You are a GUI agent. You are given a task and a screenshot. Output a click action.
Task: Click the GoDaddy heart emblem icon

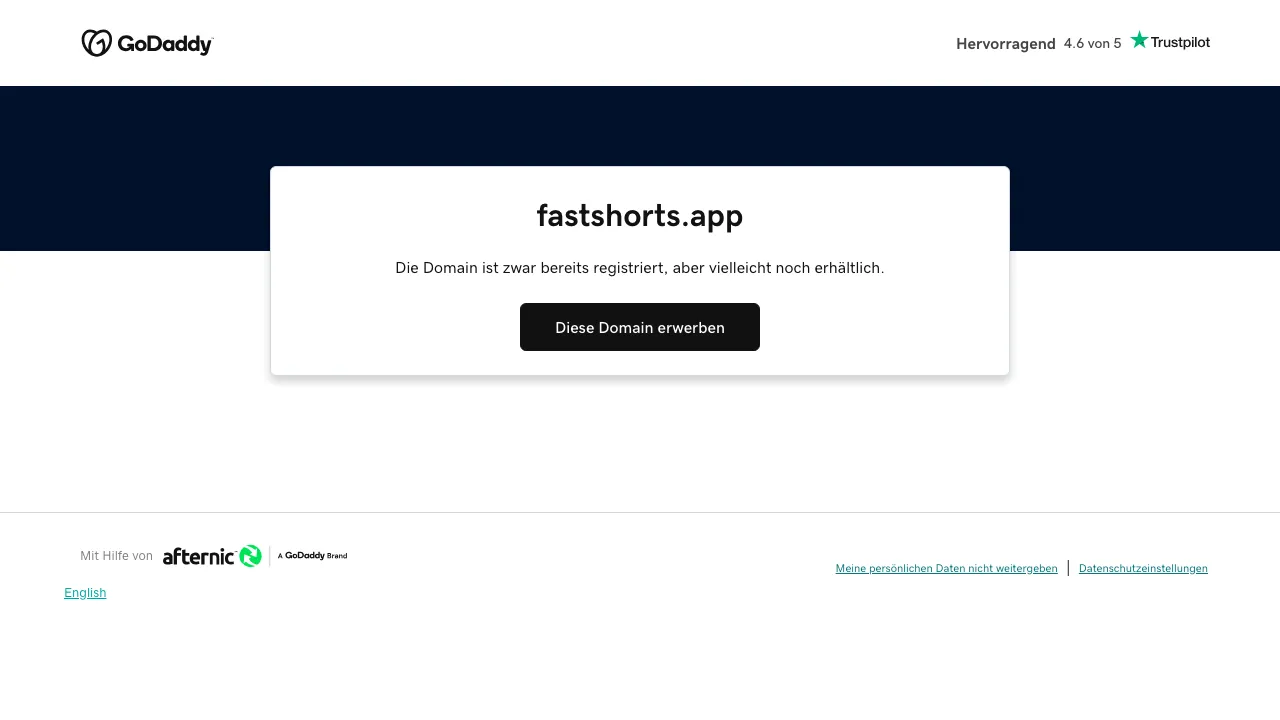(x=97, y=43)
